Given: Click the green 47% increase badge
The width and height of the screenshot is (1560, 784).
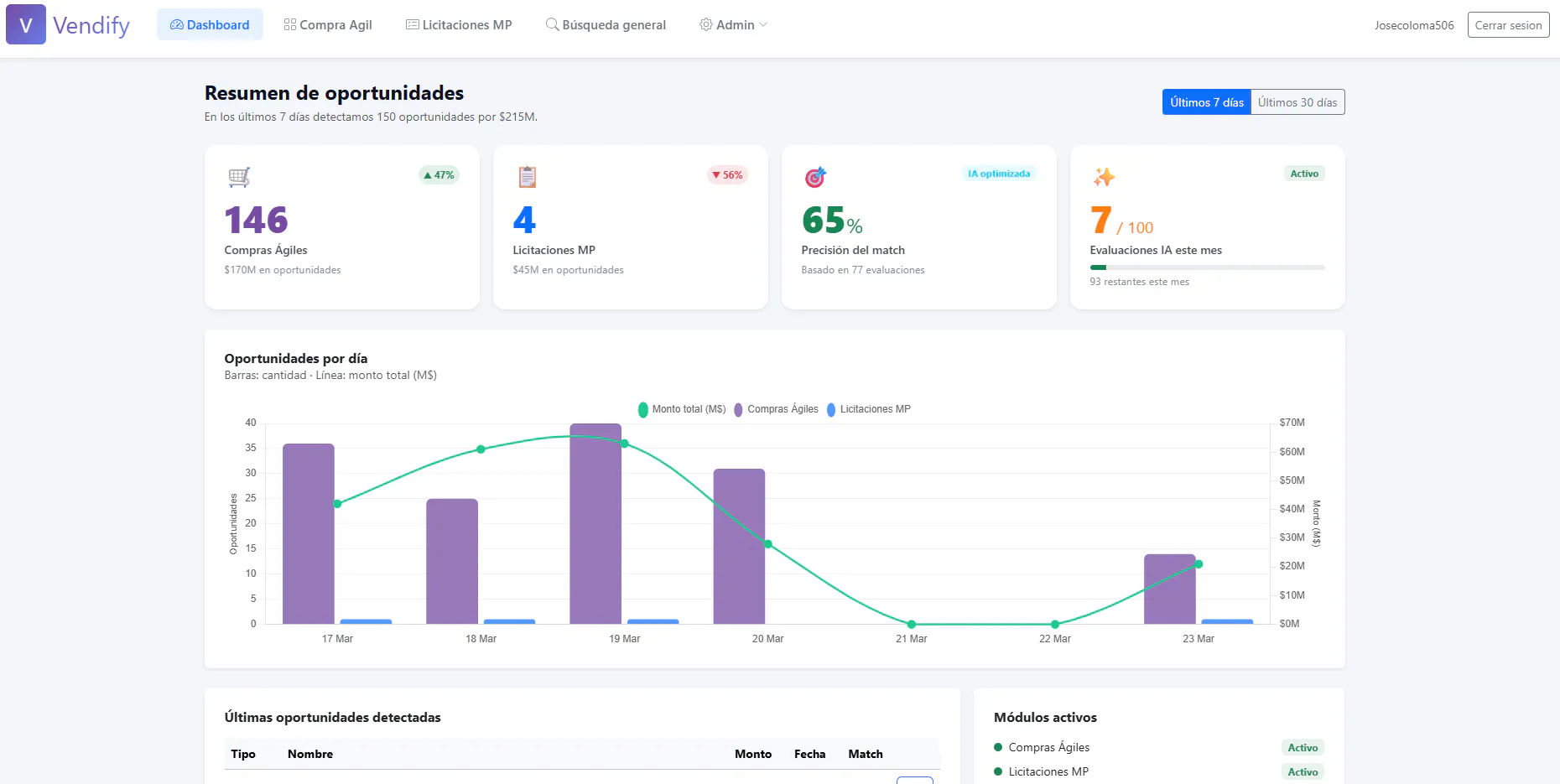Looking at the screenshot, I should (x=439, y=175).
